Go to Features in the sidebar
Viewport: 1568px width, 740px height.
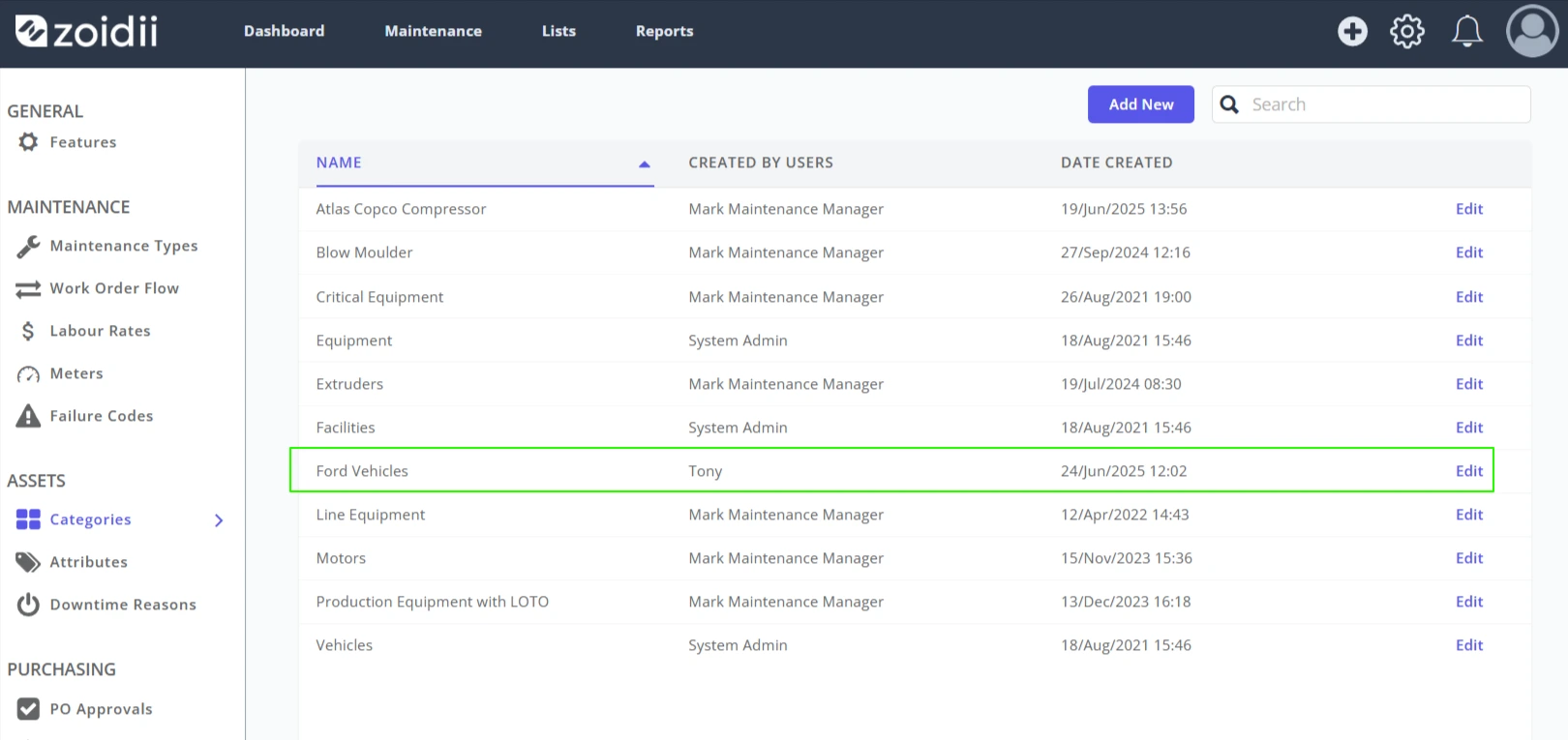(83, 142)
